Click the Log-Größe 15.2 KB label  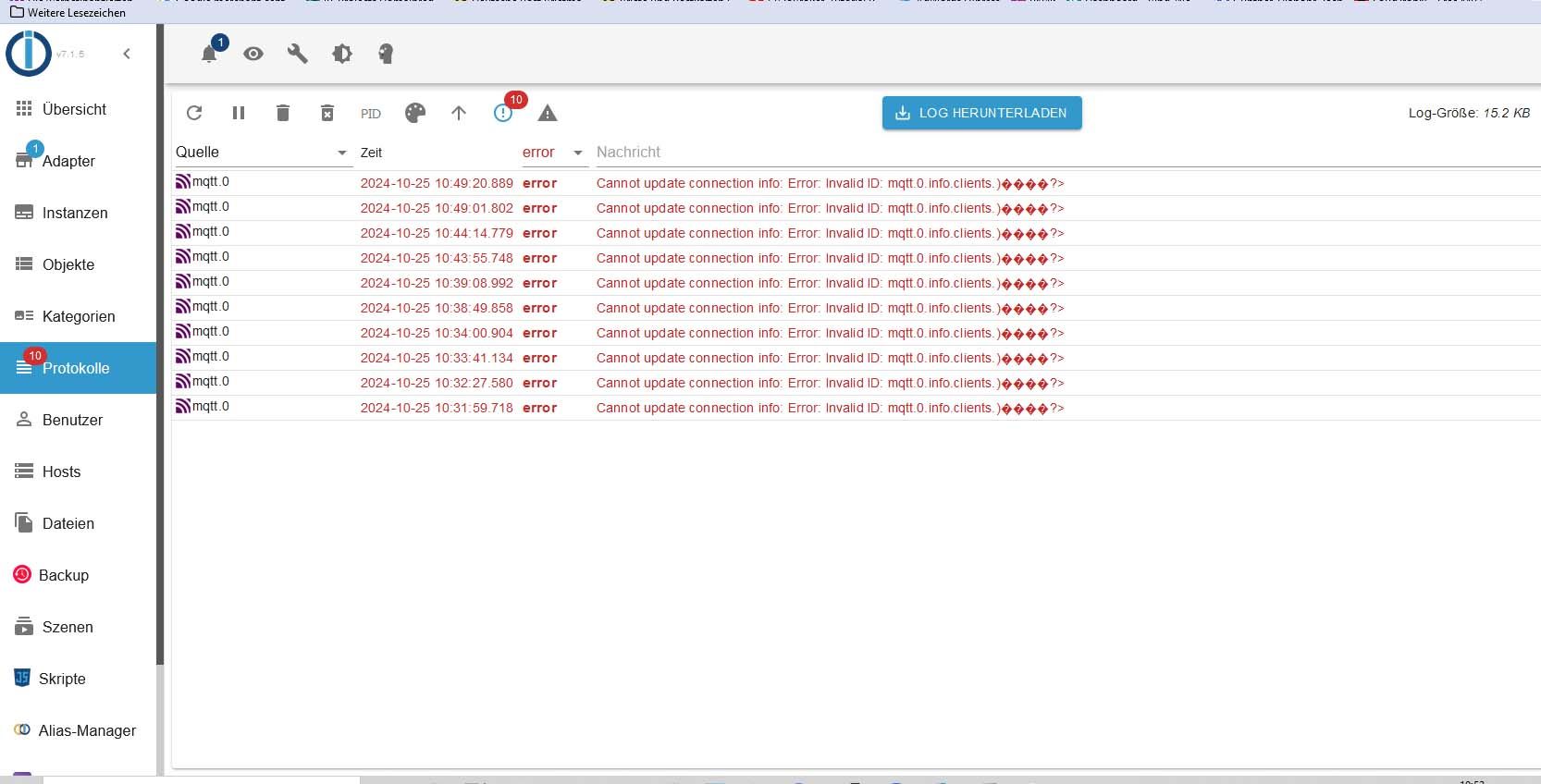1469,113
